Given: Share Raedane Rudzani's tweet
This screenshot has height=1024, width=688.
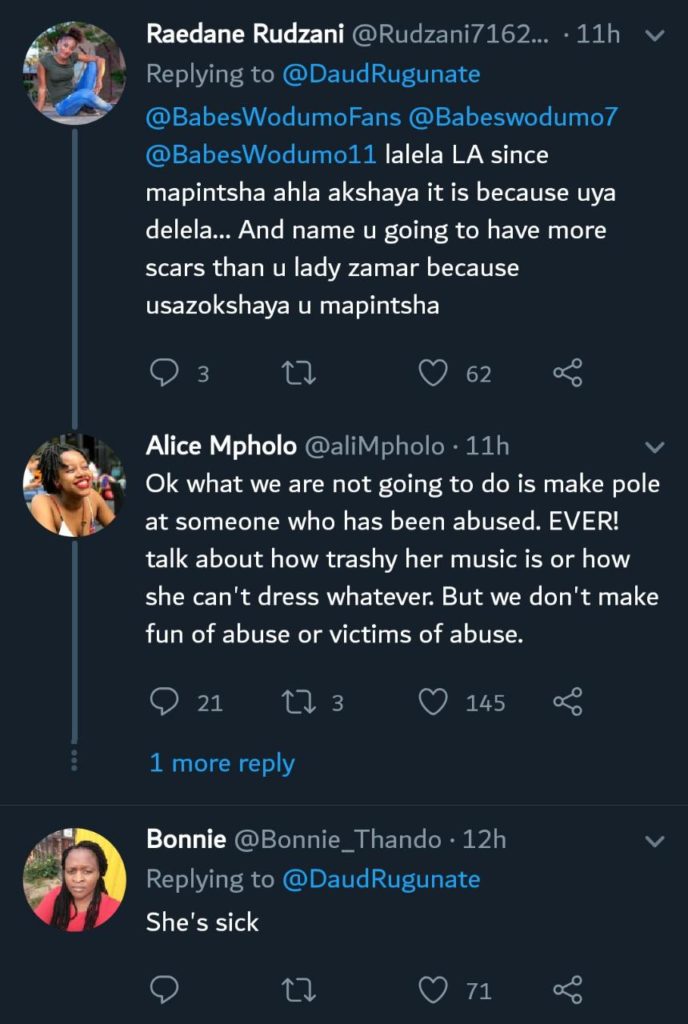Looking at the screenshot, I should [x=567, y=374].
